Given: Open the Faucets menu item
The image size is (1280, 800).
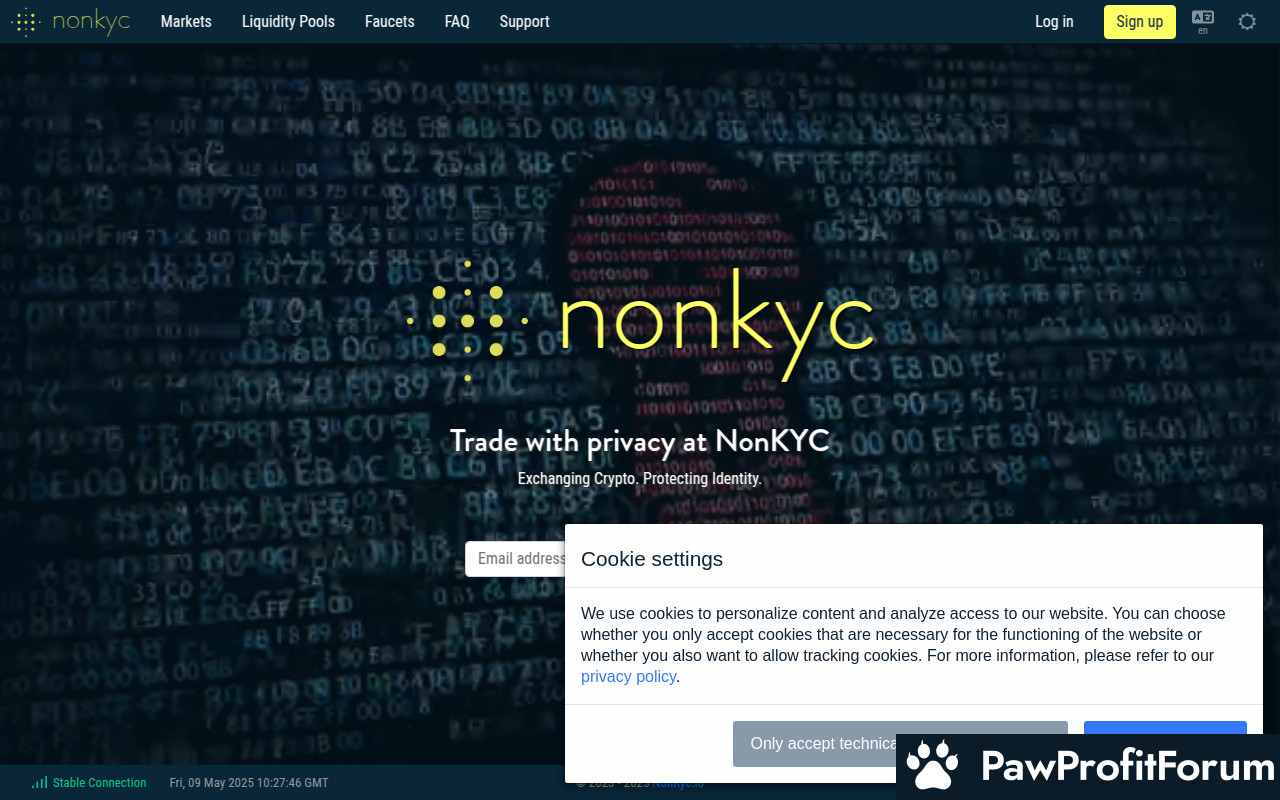Looking at the screenshot, I should pyautogui.click(x=390, y=21).
